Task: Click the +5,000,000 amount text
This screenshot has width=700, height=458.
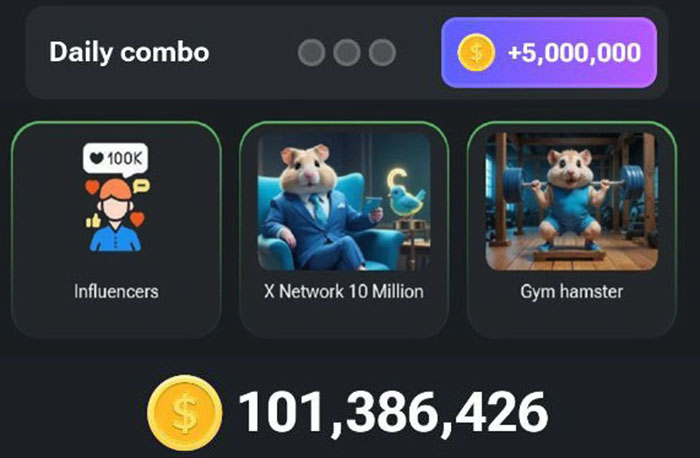Action: (x=575, y=53)
